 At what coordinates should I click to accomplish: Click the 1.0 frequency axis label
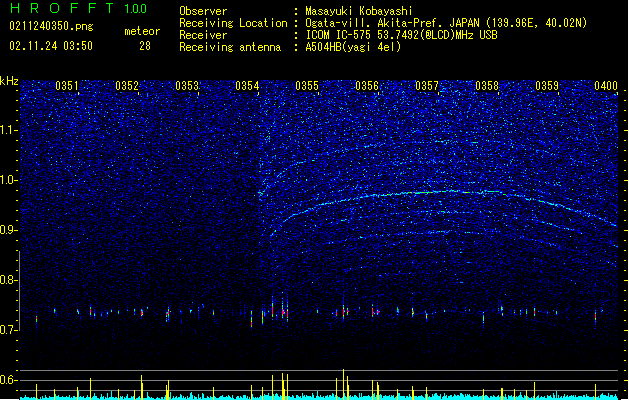coord(9,180)
